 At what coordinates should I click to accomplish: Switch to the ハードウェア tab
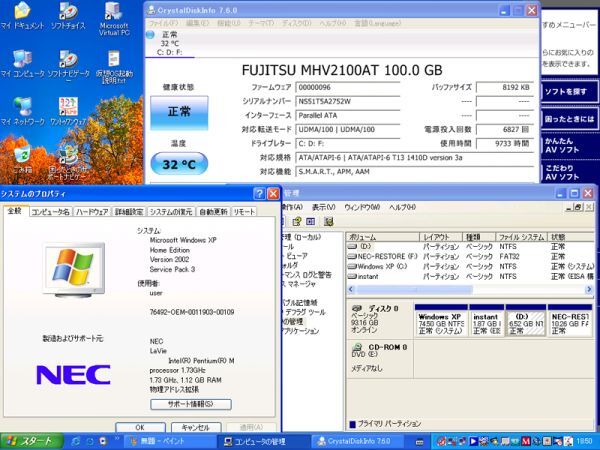(x=92, y=212)
